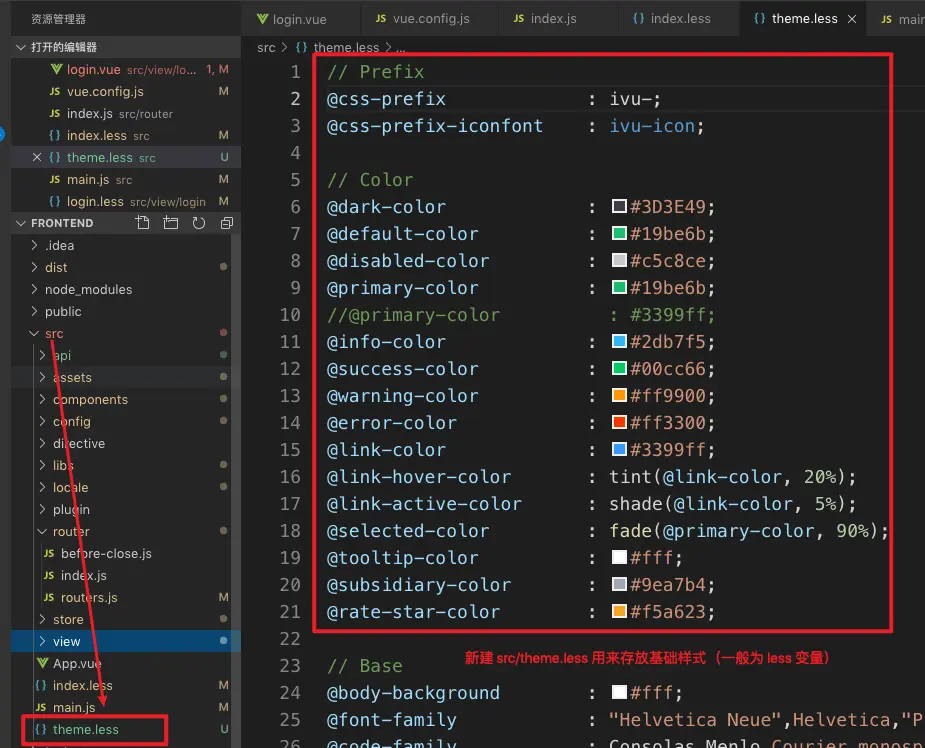Open the default-color #19be6b swatch
This screenshot has width=925, height=748.
coord(619,234)
